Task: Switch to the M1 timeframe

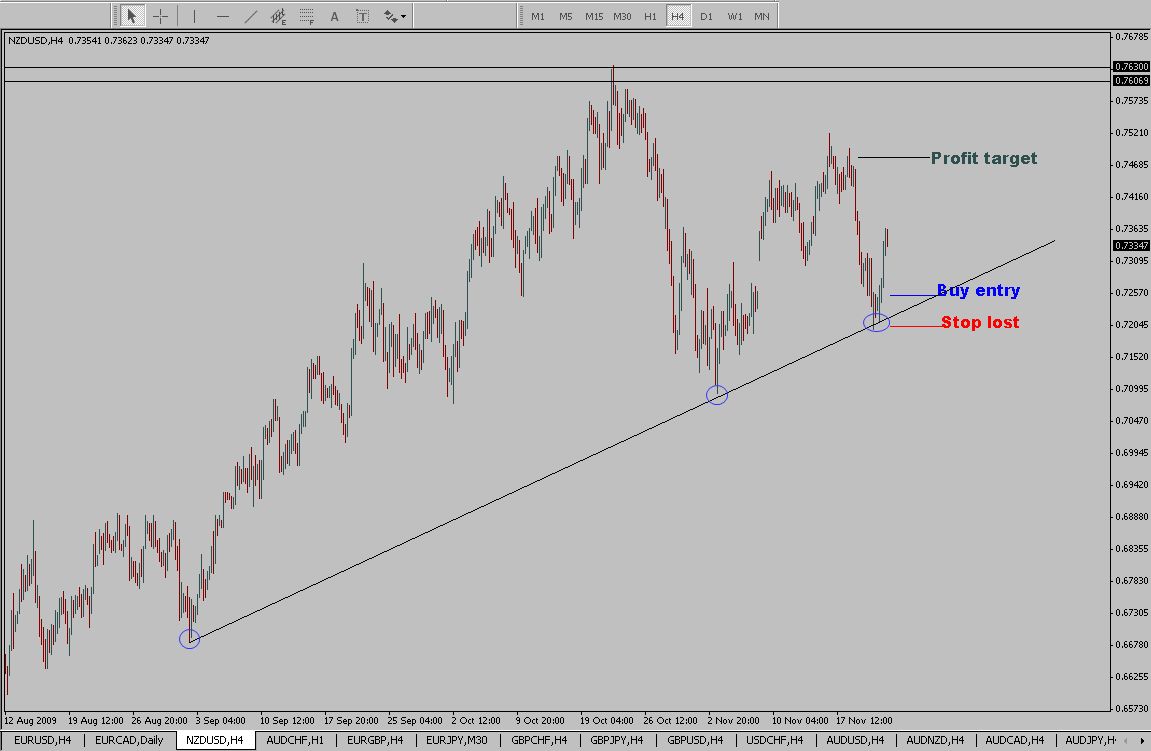Action: (x=538, y=16)
